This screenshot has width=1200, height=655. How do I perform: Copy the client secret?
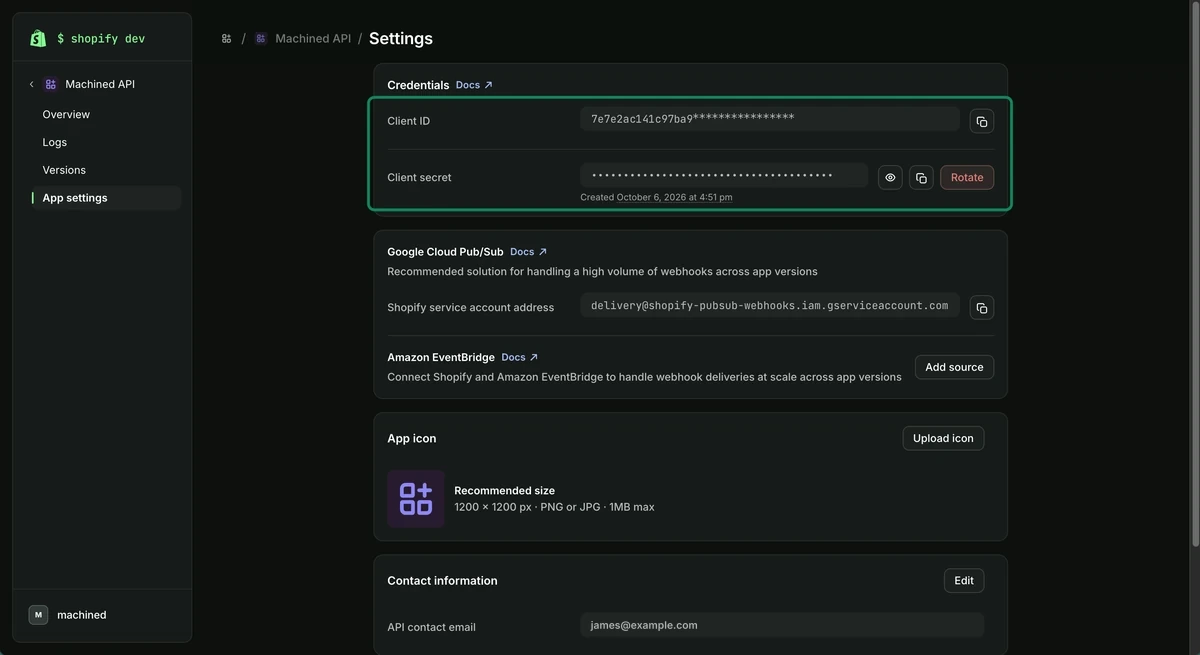tap(921, 178)
